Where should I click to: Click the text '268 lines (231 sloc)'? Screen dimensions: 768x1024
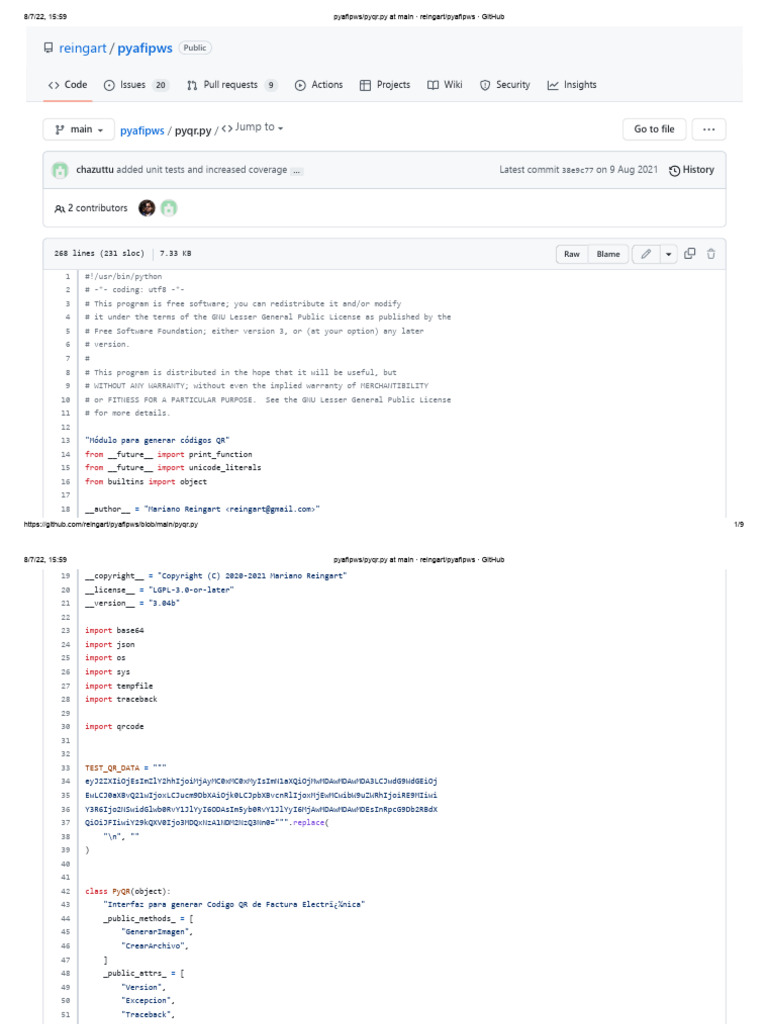coord(99,253)
